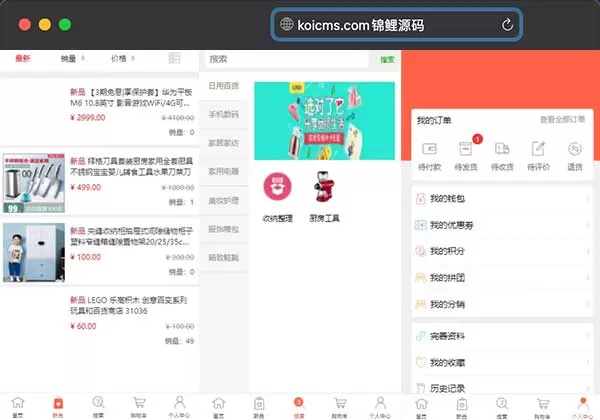Click the 我的积分 points icon
Screen dimensions: 600x420
coord(421,251)
